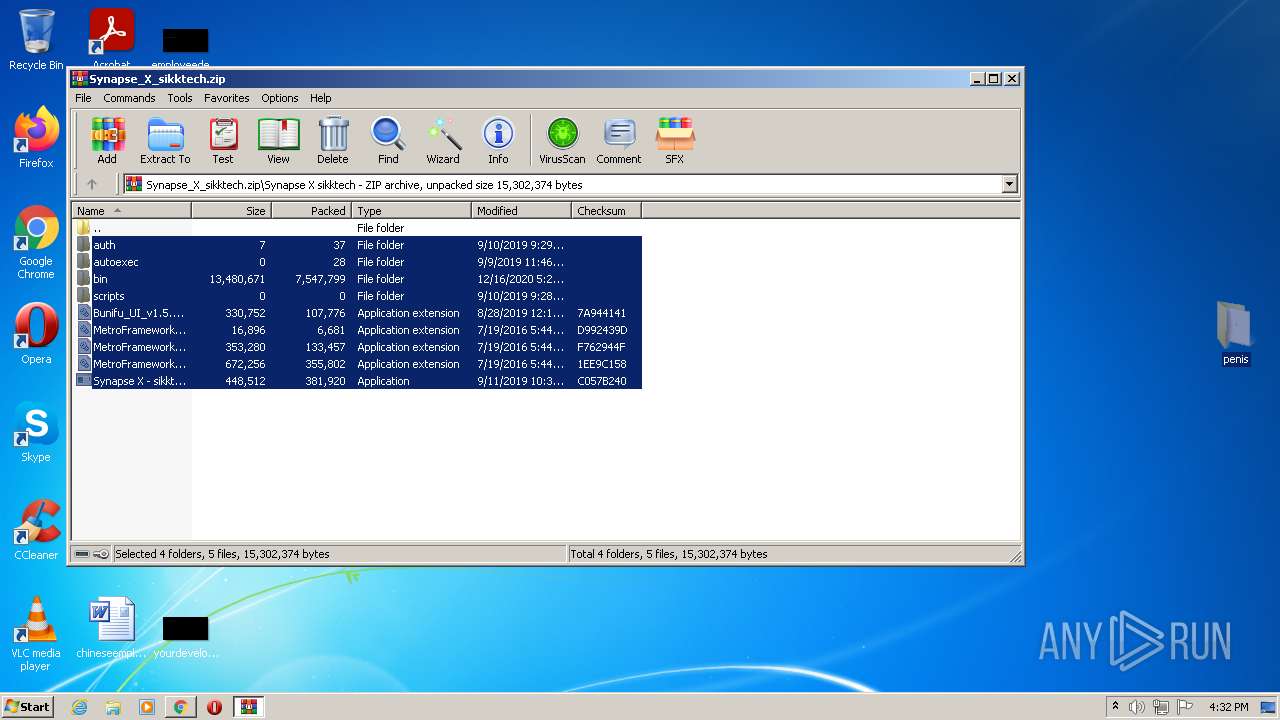Click the 13,480,671 size cell
1280x720 pixels.
(x=238, y=279)
